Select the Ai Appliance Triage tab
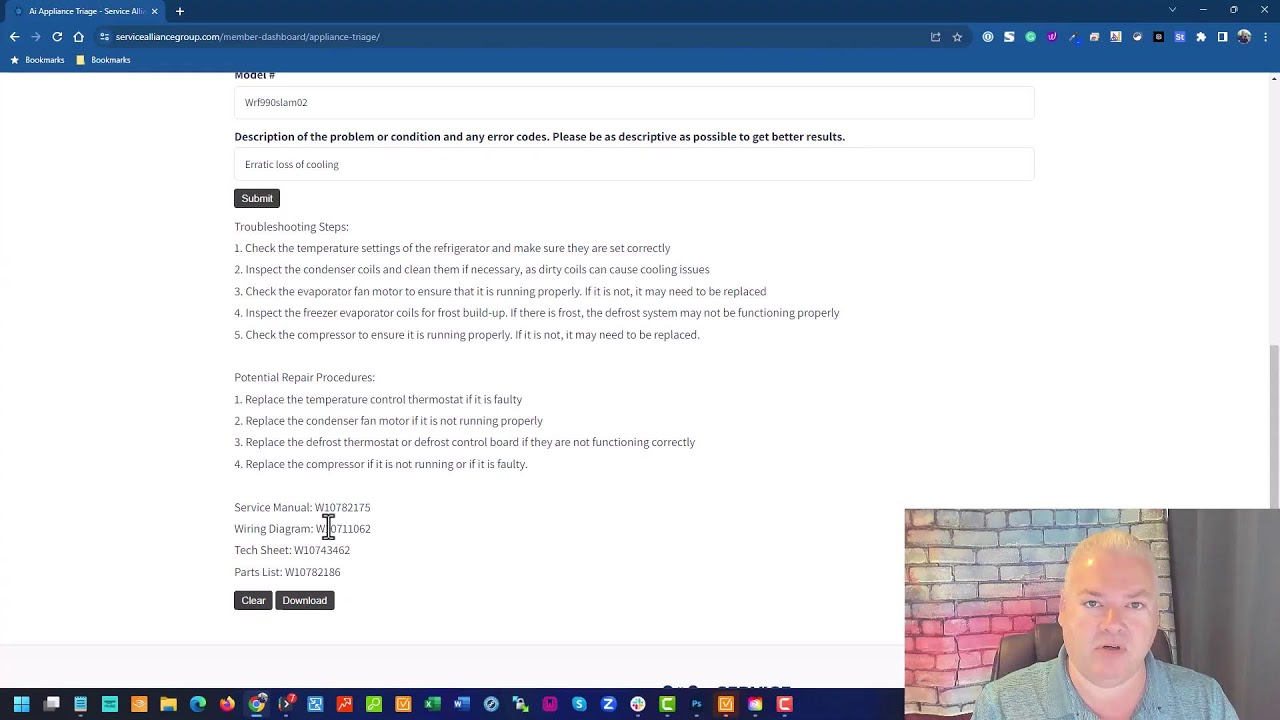The height and width of the screenshot is (720, 1280). pos(86,11)
